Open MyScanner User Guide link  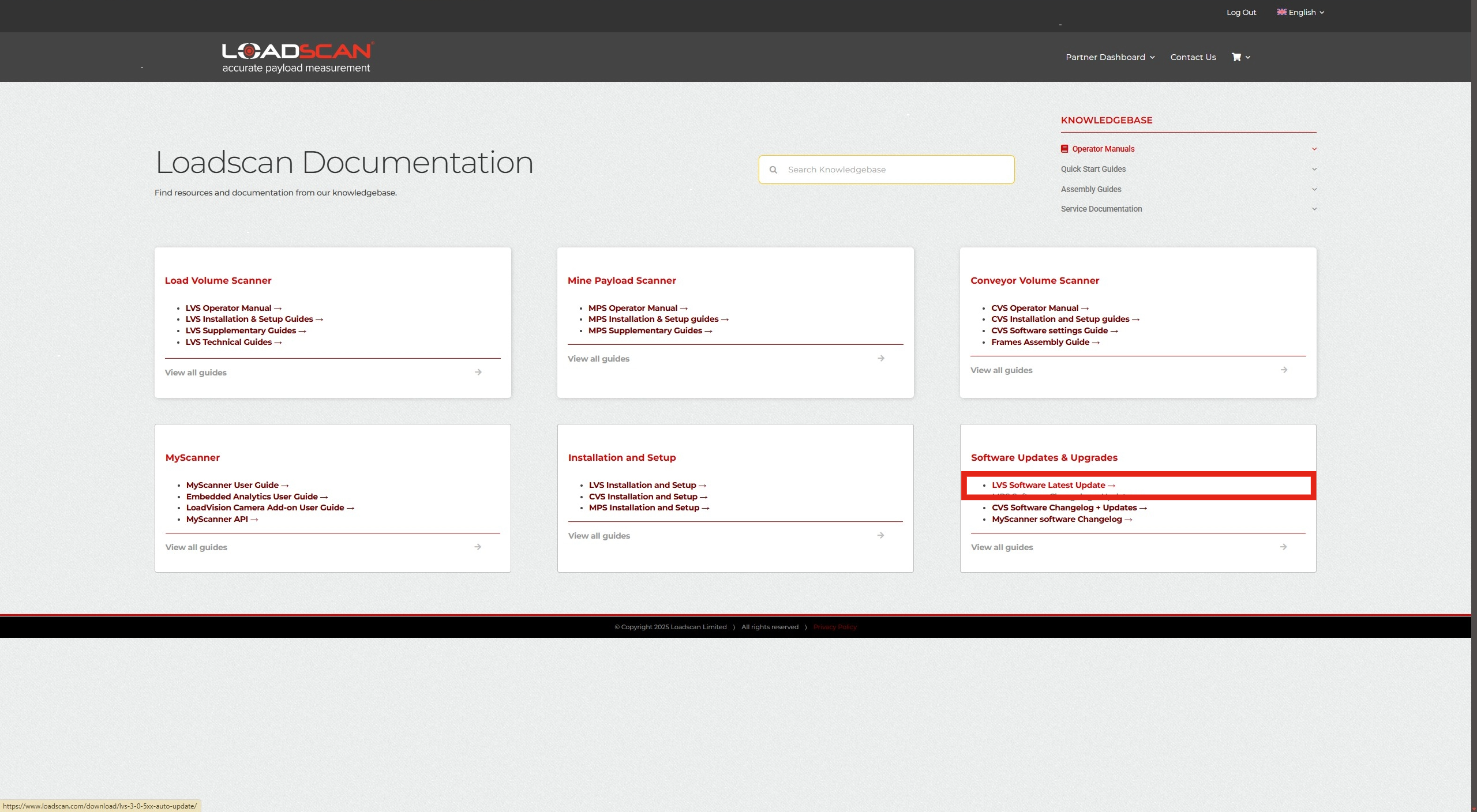point(237,485)
